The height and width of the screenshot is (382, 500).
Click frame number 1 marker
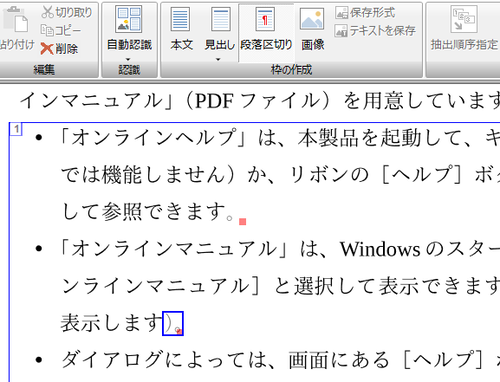click(x=16, y=129)
